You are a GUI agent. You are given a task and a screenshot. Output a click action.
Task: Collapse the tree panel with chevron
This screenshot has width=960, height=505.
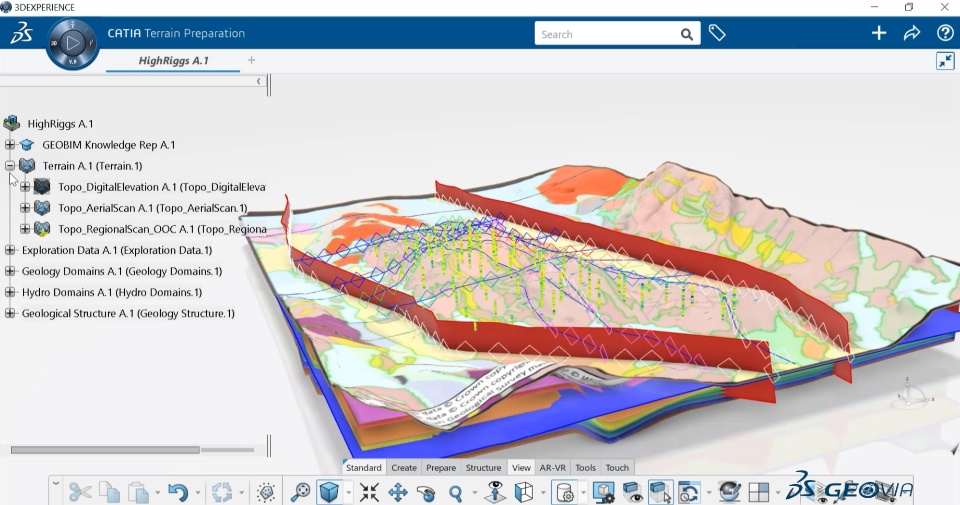tap(258, 81)
